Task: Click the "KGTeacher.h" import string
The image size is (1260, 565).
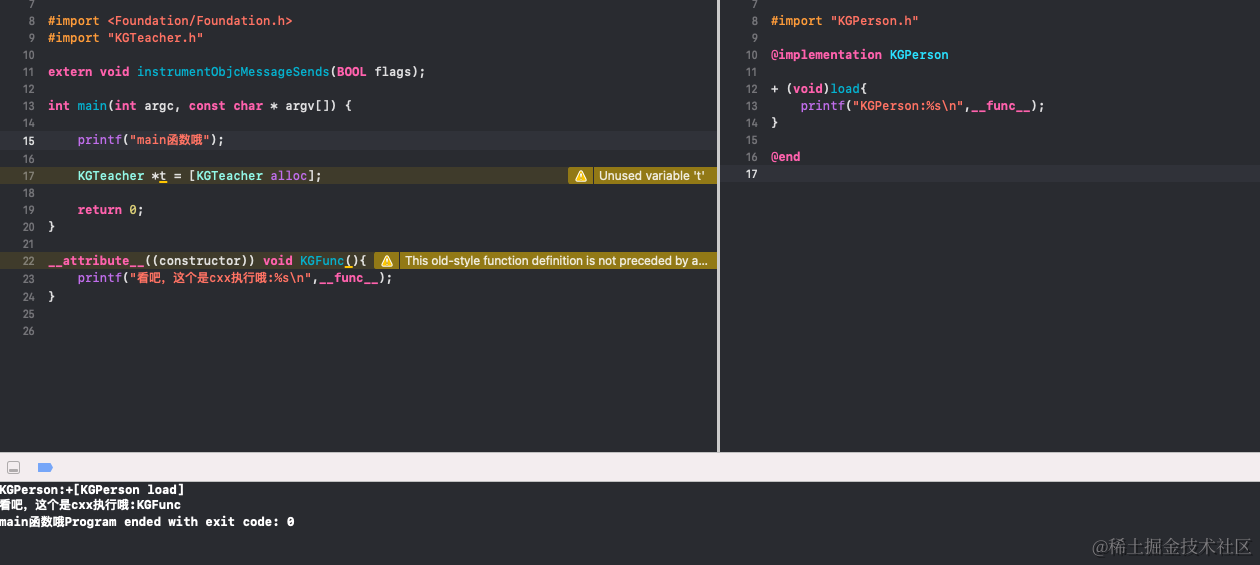Action: pyautogui.click(x=155, y=38)
